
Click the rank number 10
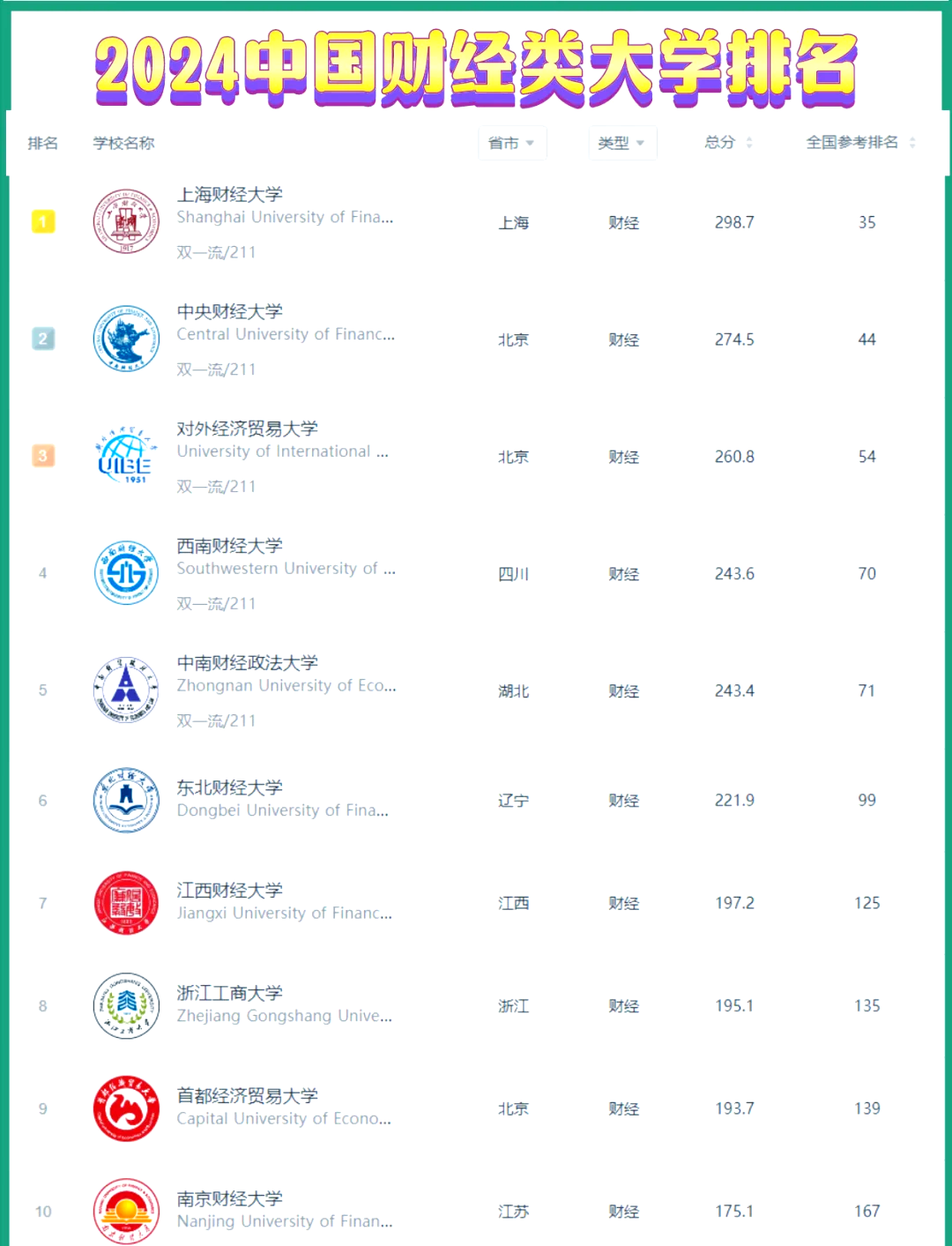pos(43,1212)
